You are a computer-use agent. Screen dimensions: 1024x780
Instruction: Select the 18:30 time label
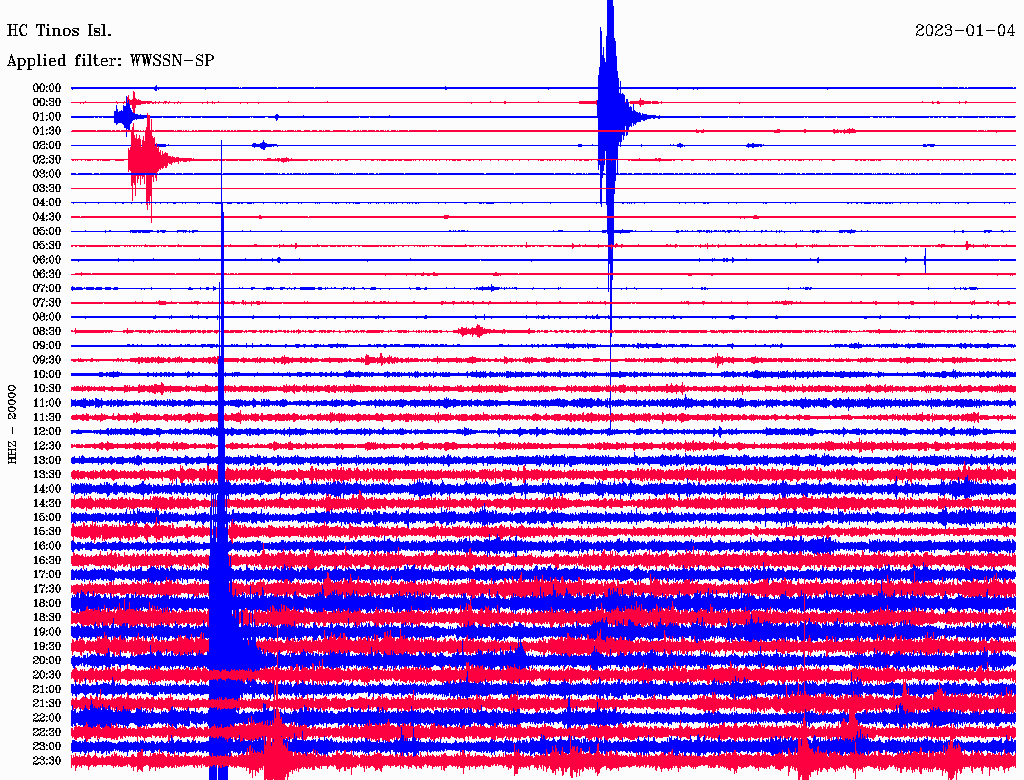coord(47,617)
